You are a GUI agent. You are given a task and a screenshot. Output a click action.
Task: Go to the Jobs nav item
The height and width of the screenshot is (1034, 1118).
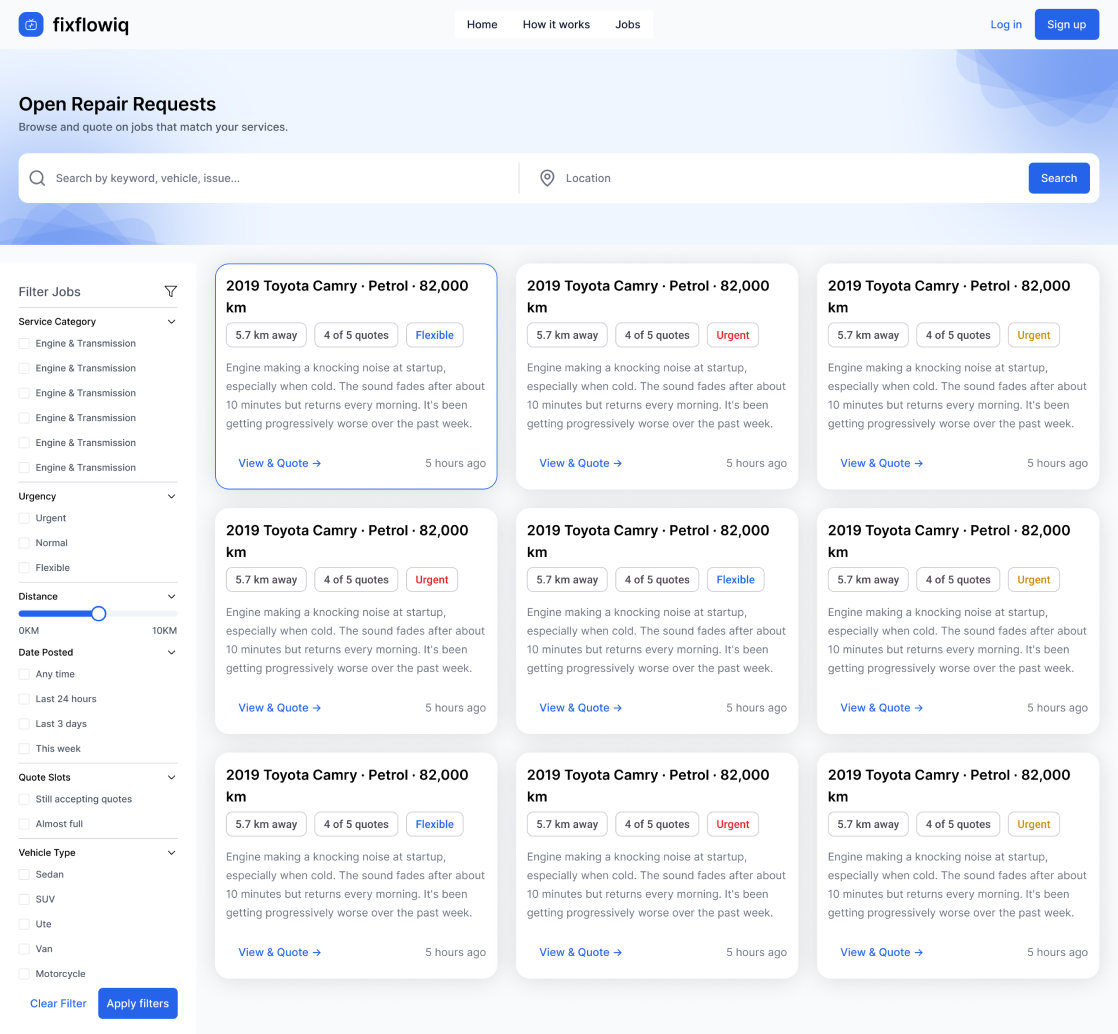[x=627, y=24]
